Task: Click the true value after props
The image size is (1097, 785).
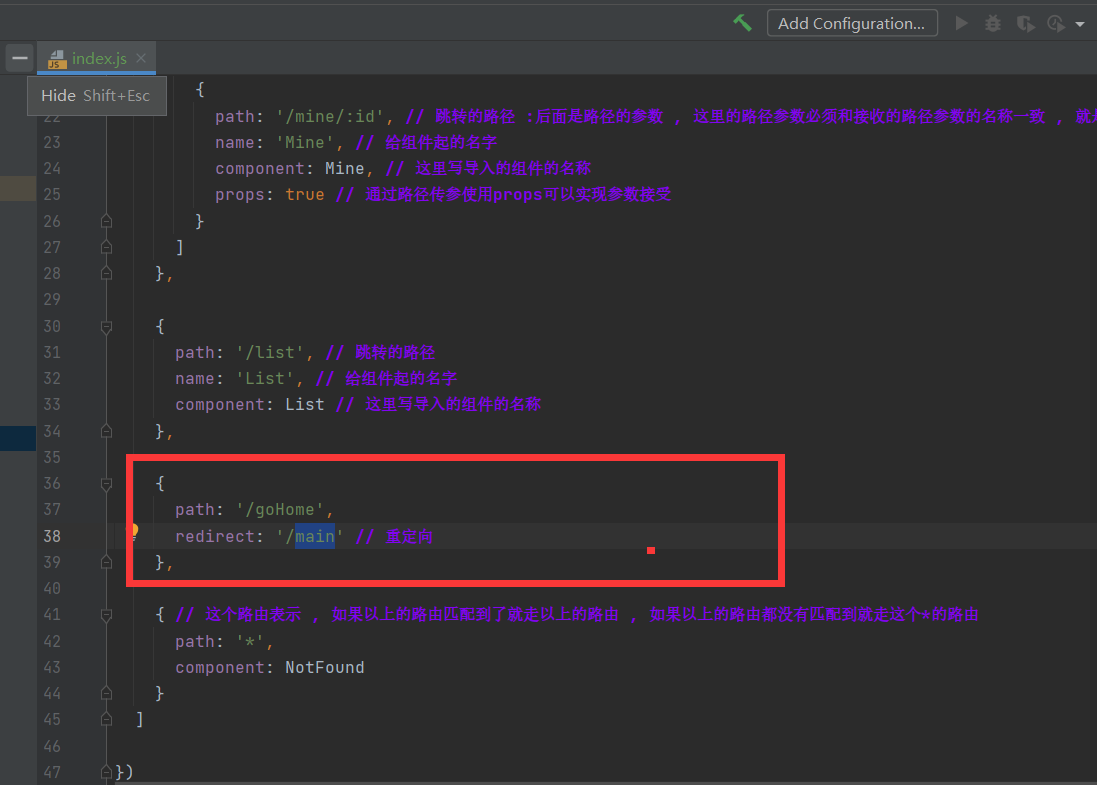Action: (x=305, y=195)
